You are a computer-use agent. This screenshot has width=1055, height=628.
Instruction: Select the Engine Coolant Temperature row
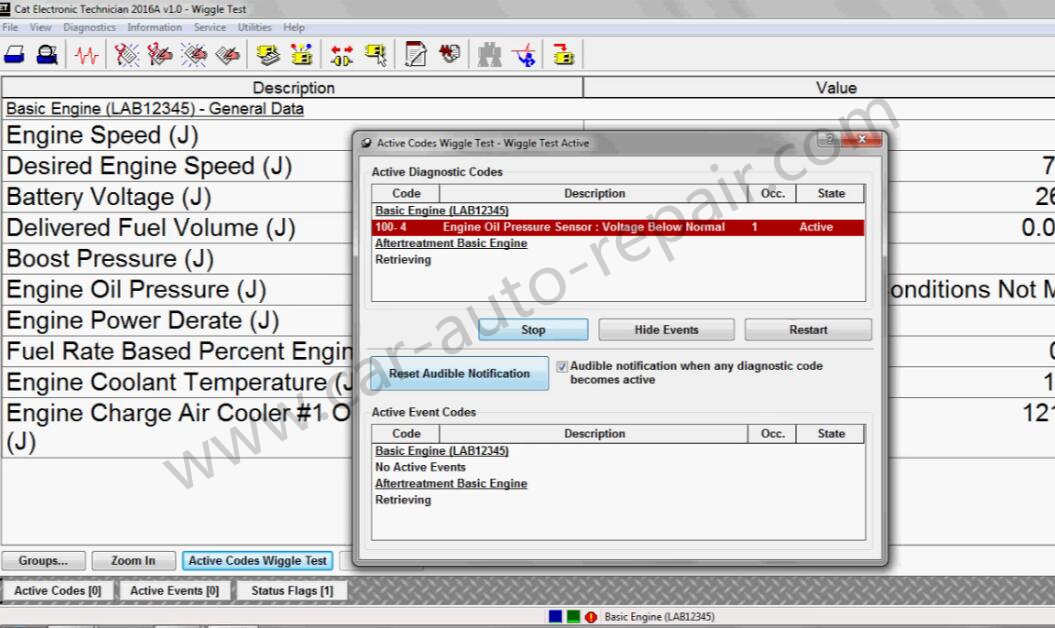coord(178,382)
